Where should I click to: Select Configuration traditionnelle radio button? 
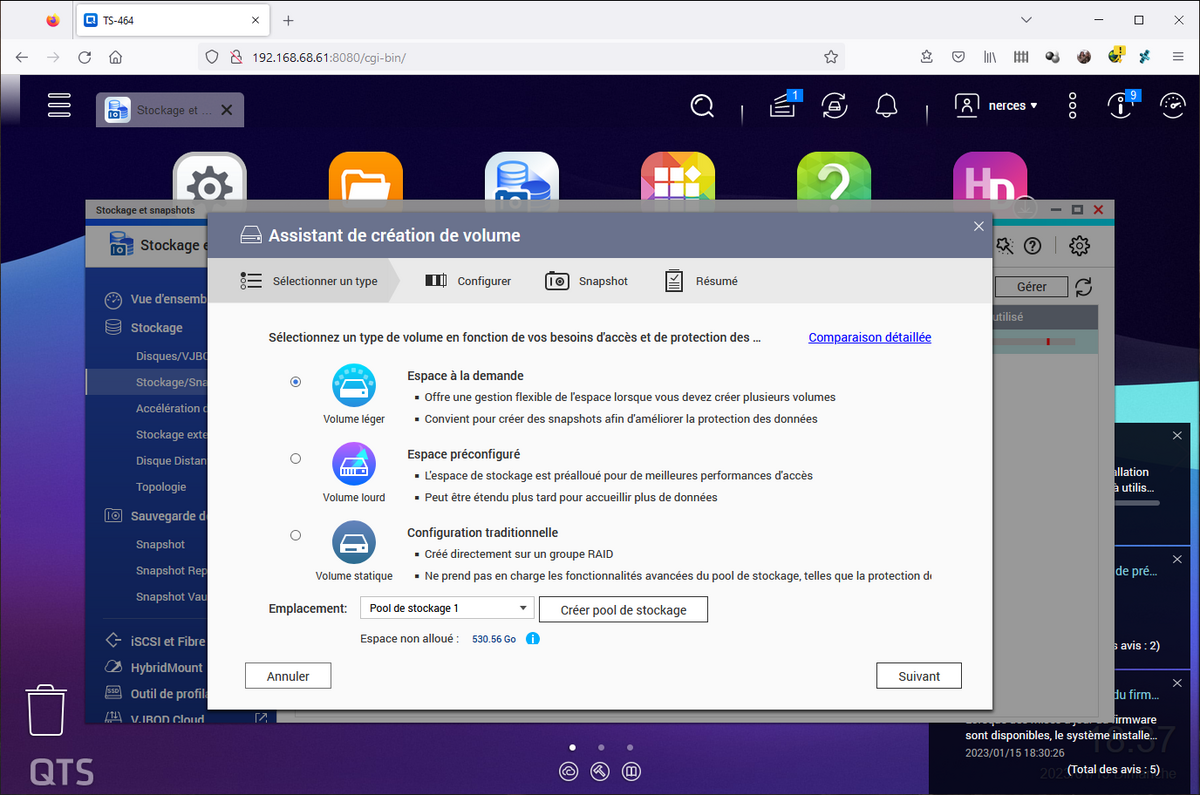point(295,536)
